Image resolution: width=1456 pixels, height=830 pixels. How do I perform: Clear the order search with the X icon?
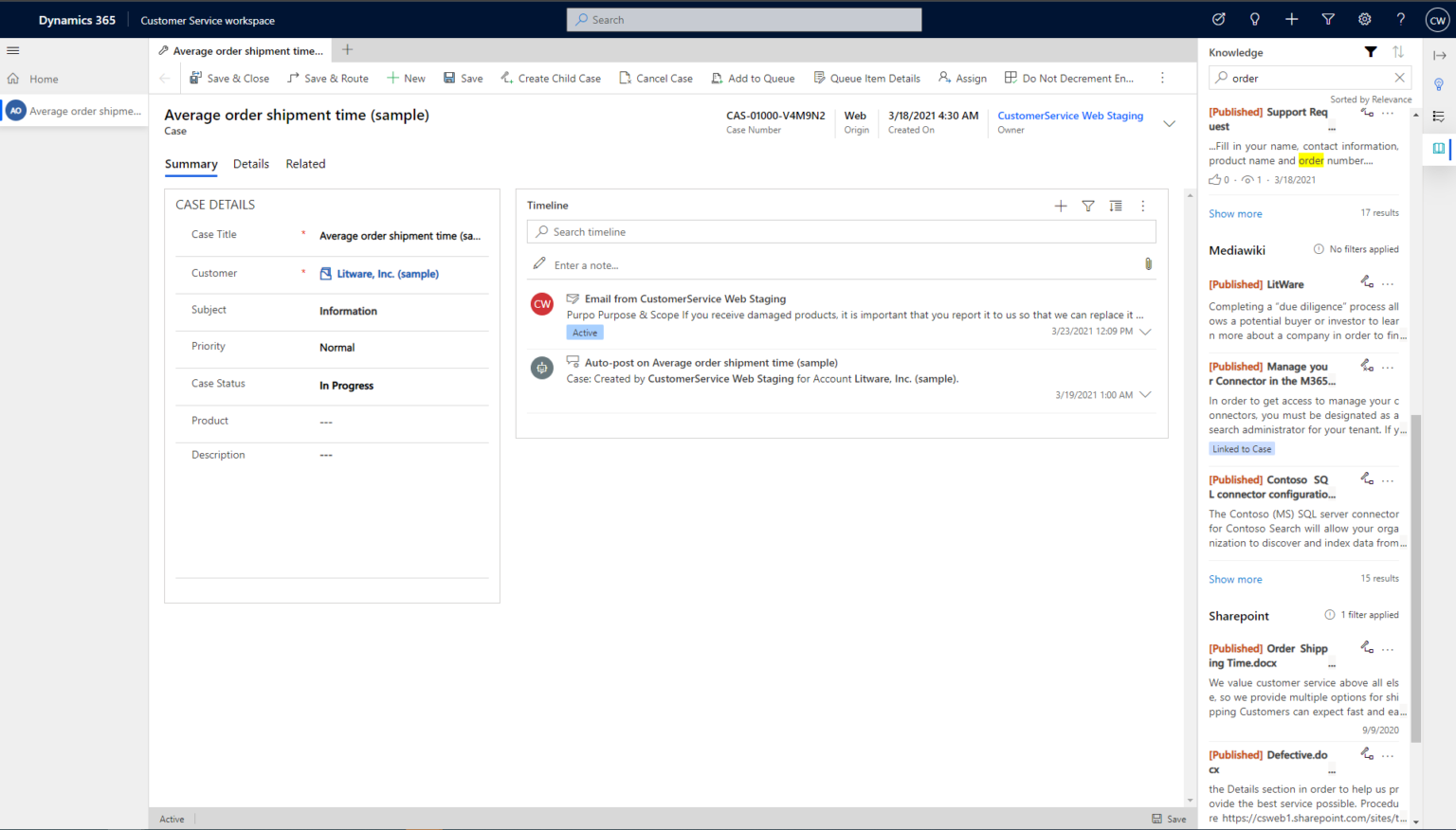tap(1400, 78)
